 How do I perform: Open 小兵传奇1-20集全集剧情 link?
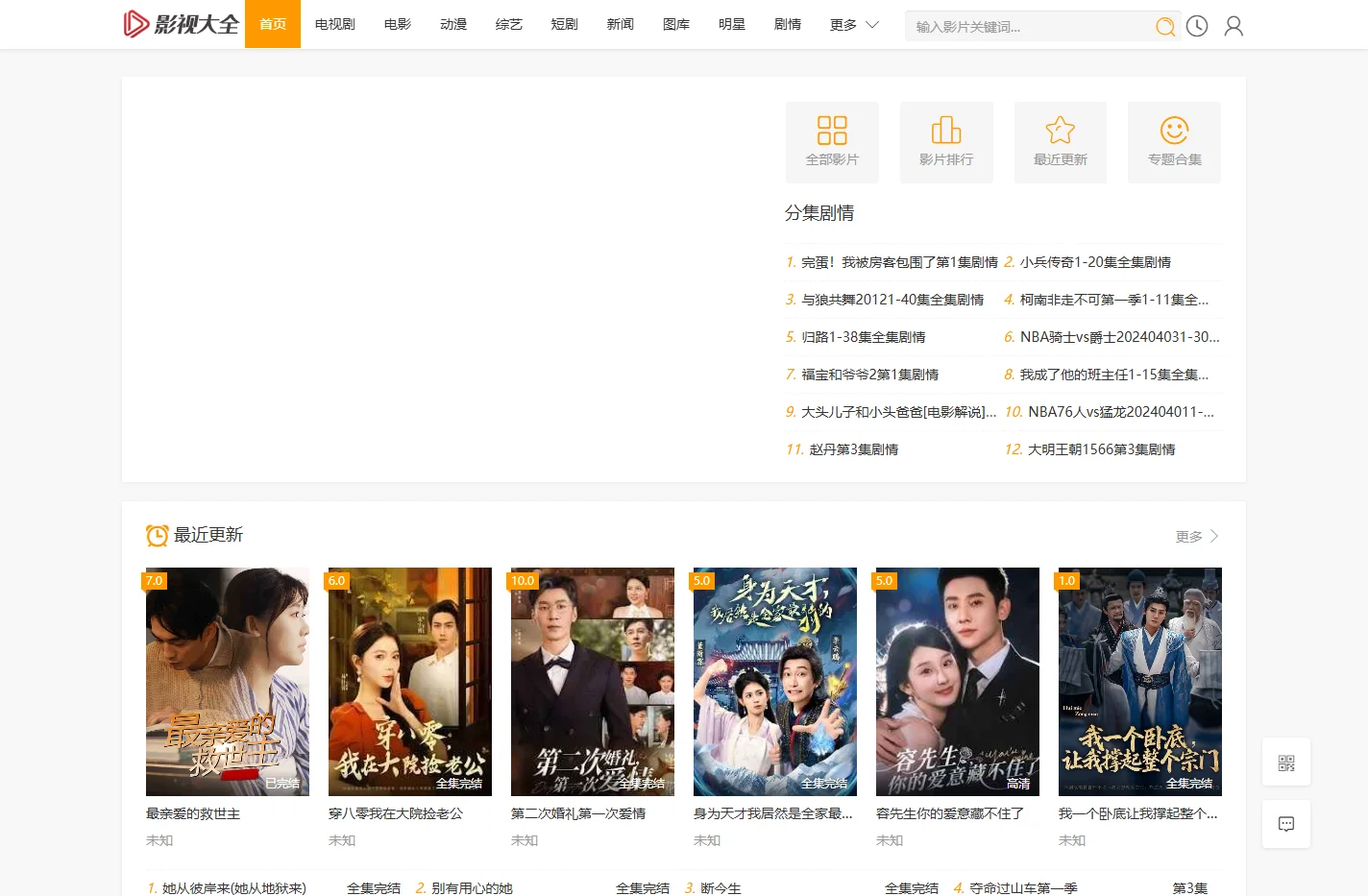(1095, 262)
